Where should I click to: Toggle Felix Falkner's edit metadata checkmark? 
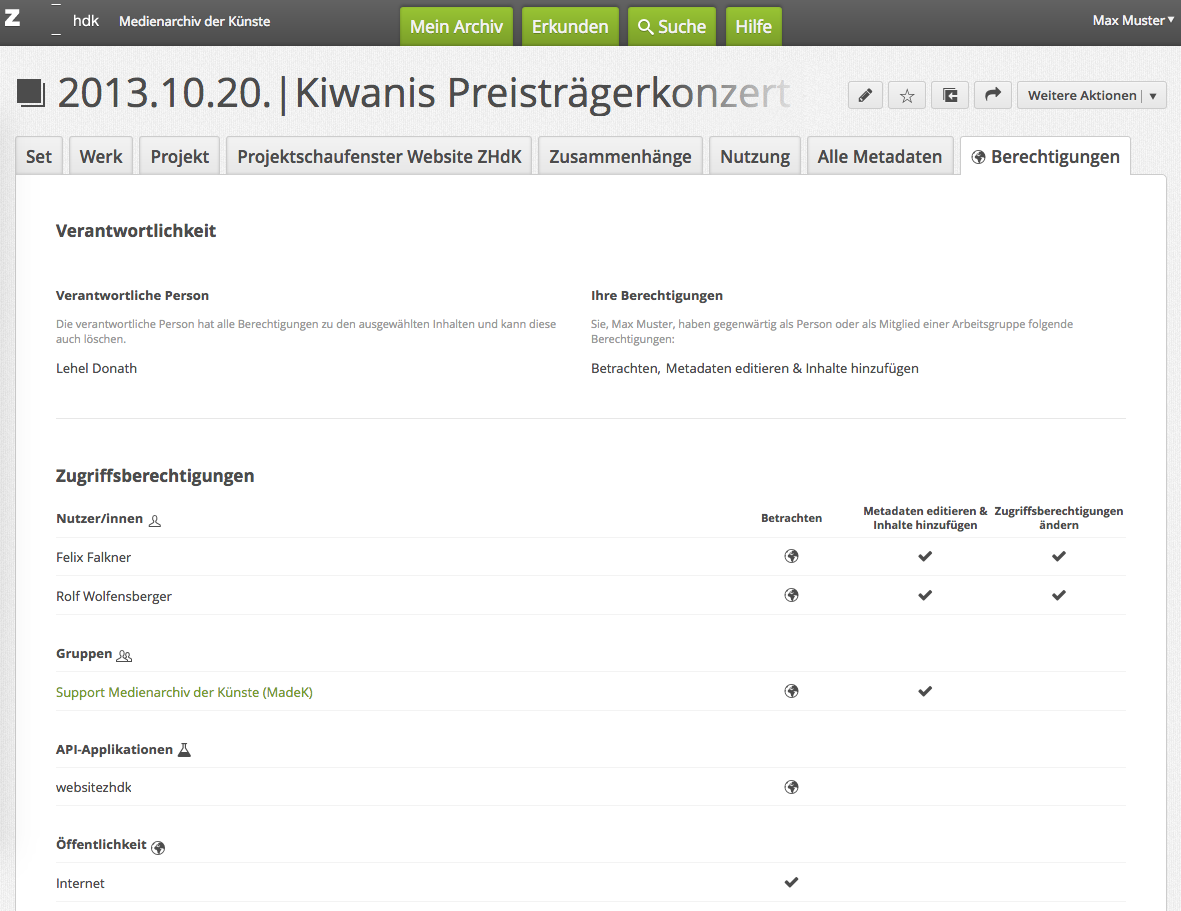[x=925, y=557]
